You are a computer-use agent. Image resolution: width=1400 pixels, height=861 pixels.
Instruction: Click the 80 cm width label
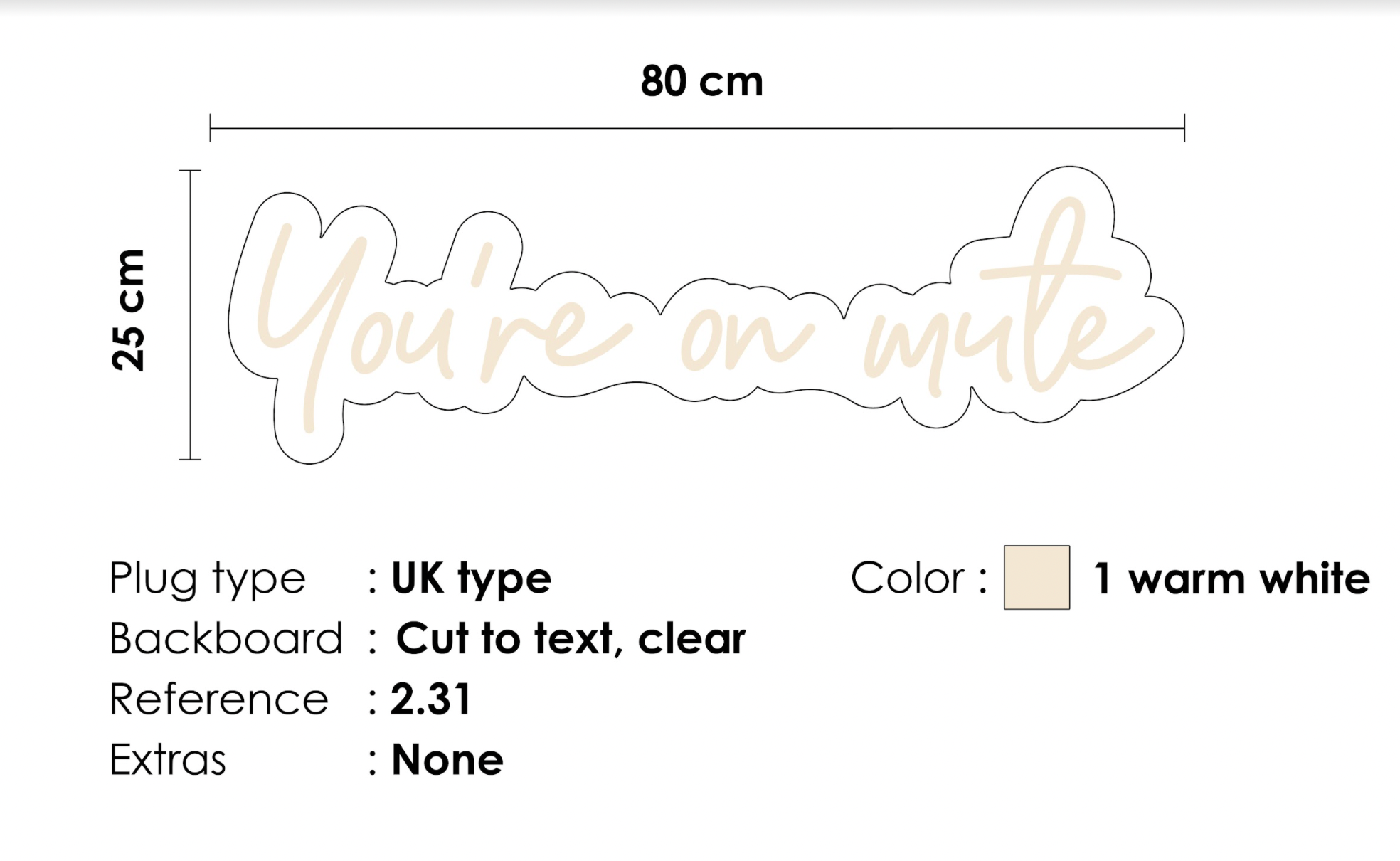tap(701, 81)
